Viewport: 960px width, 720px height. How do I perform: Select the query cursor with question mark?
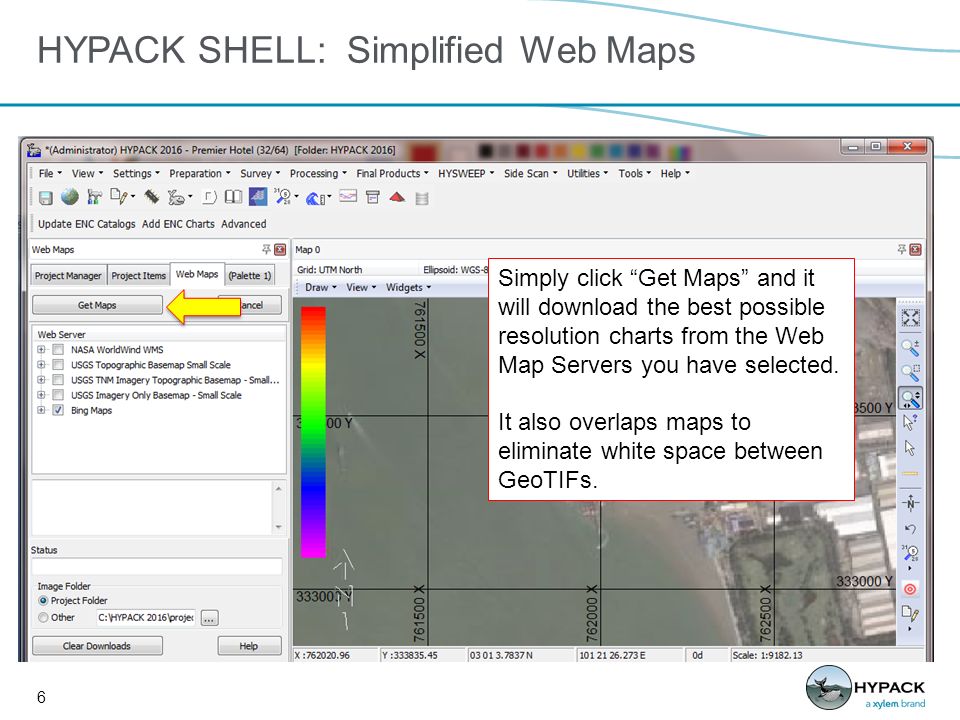click(x=910, y=422)
